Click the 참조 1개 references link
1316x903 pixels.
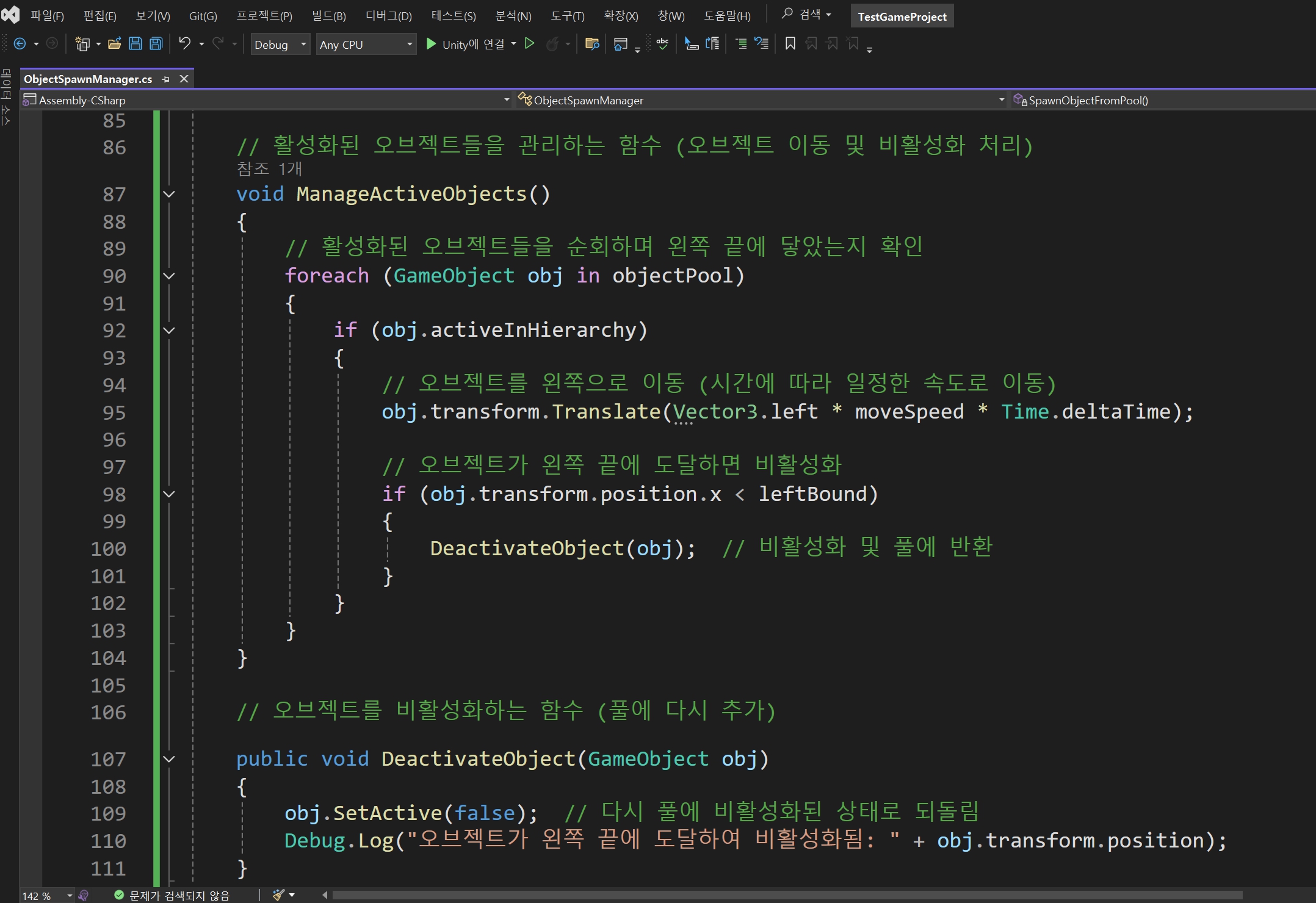[x=269, y=169]
